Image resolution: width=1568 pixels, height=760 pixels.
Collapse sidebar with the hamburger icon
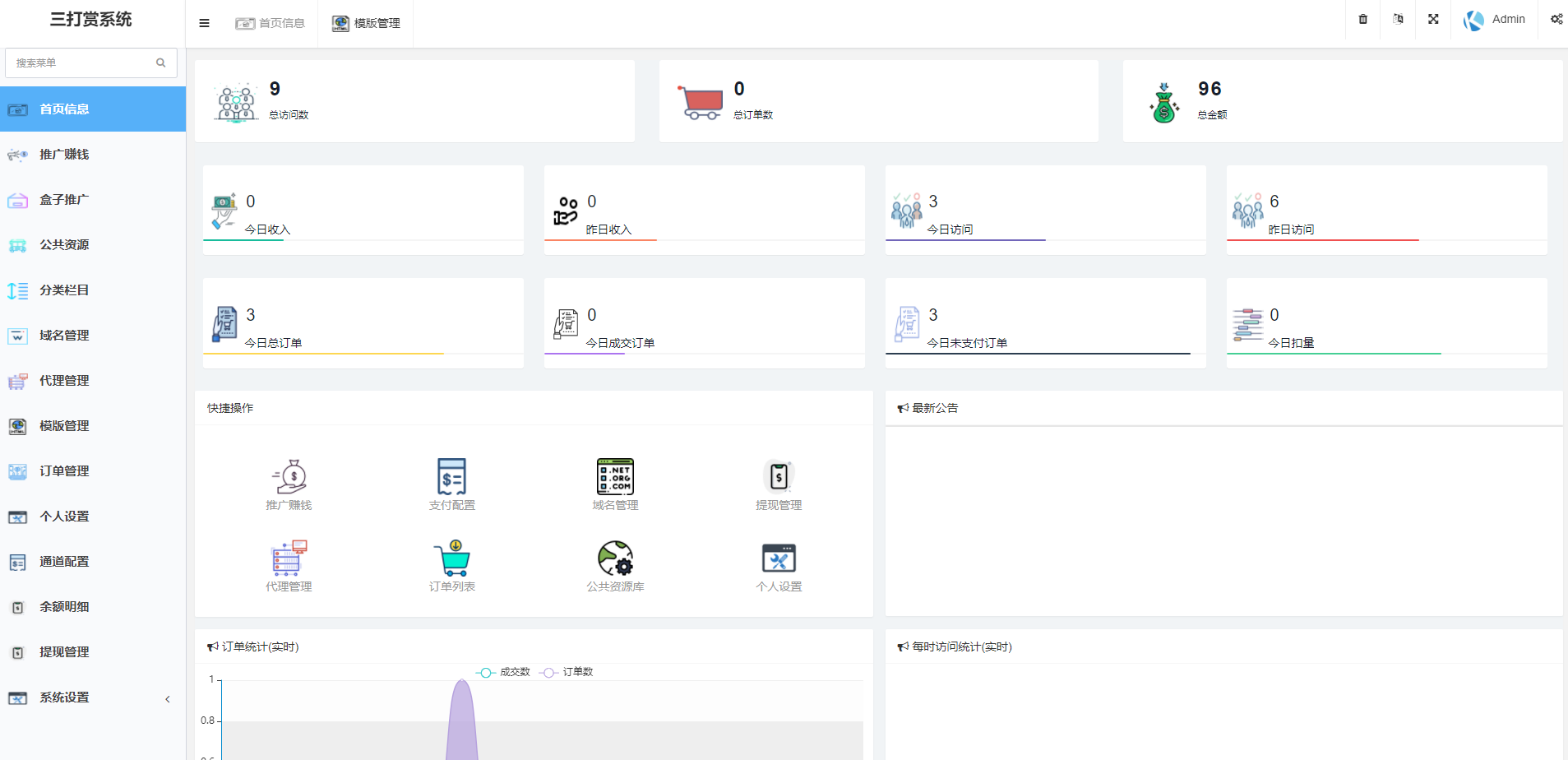coord(204,23)
